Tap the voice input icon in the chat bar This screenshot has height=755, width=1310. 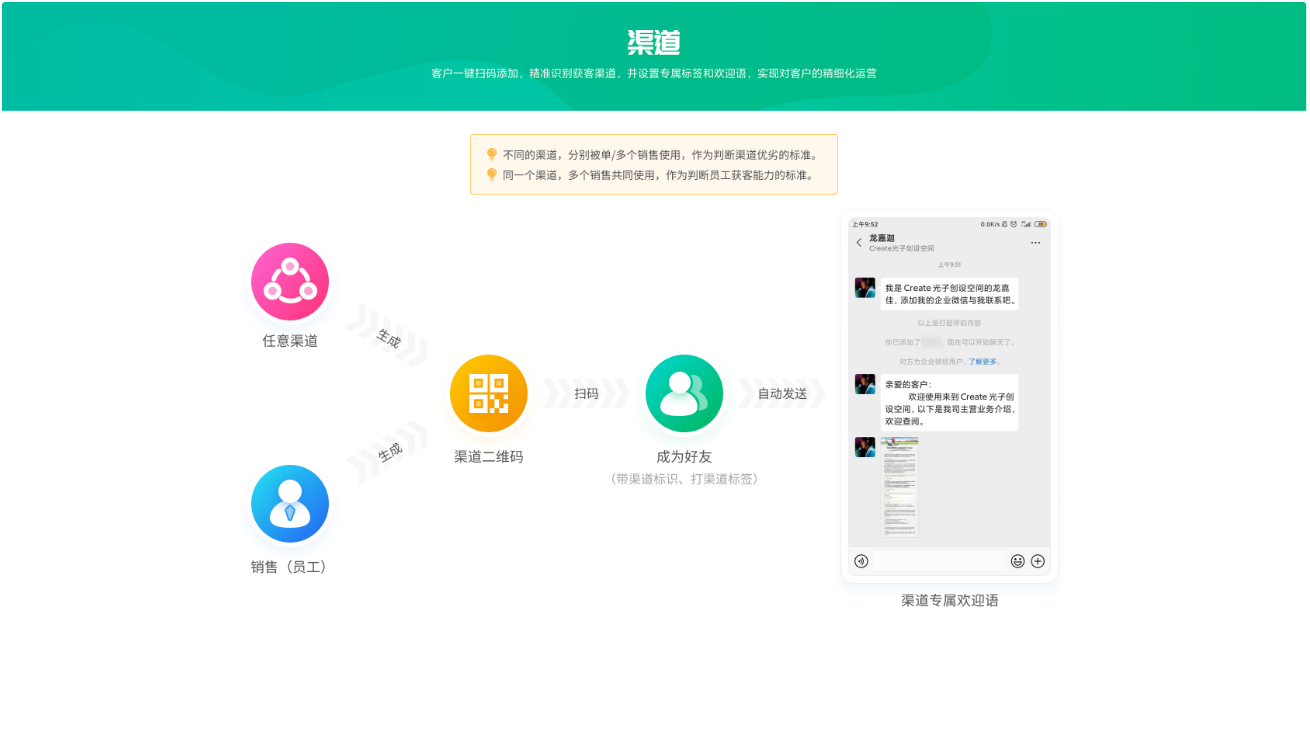(861, 561)
